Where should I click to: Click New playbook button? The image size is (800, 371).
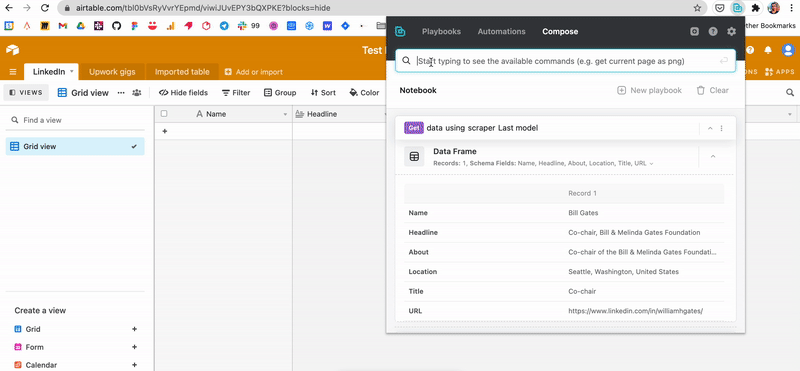tap(649, 90)
